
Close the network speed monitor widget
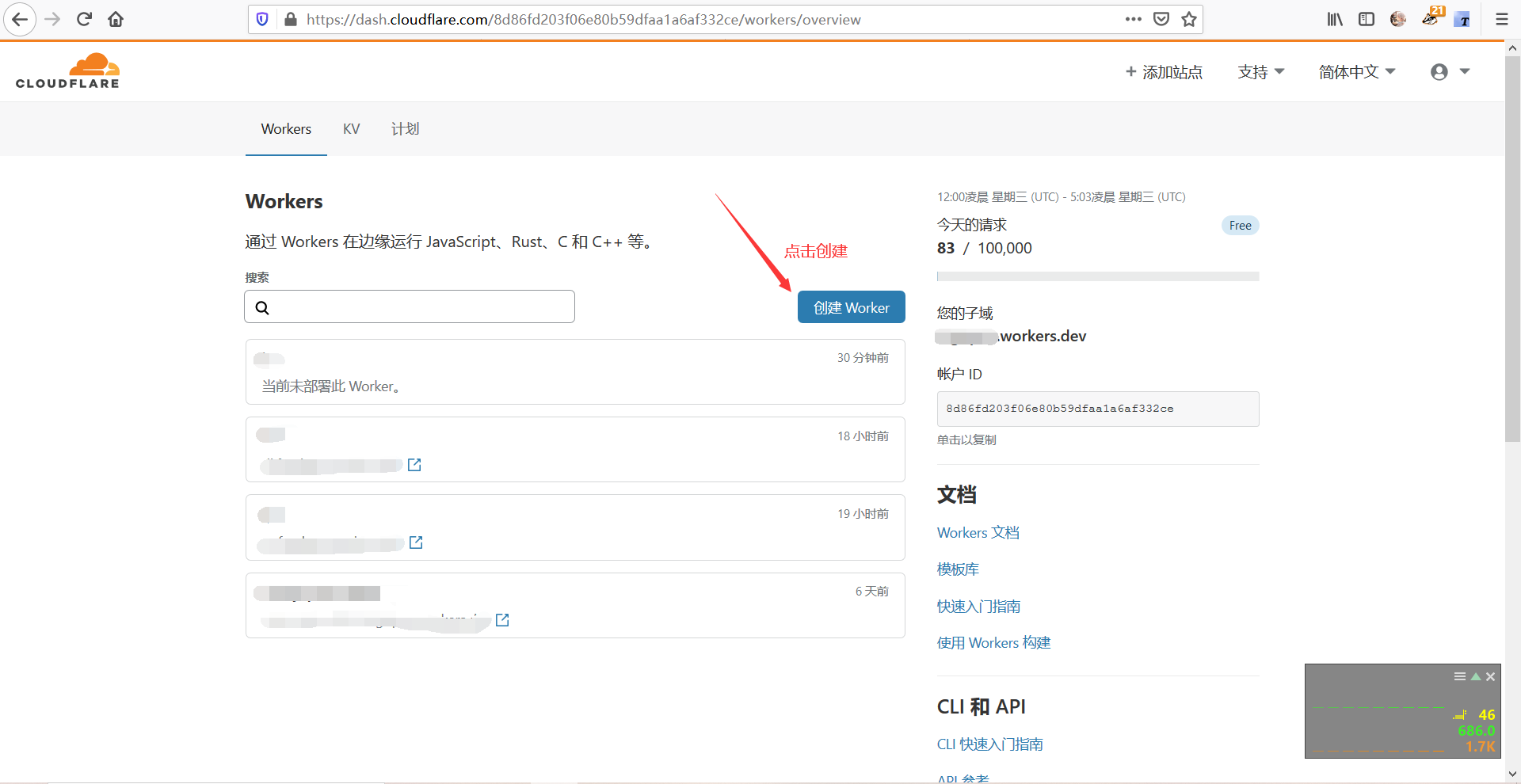(1491, 676)
